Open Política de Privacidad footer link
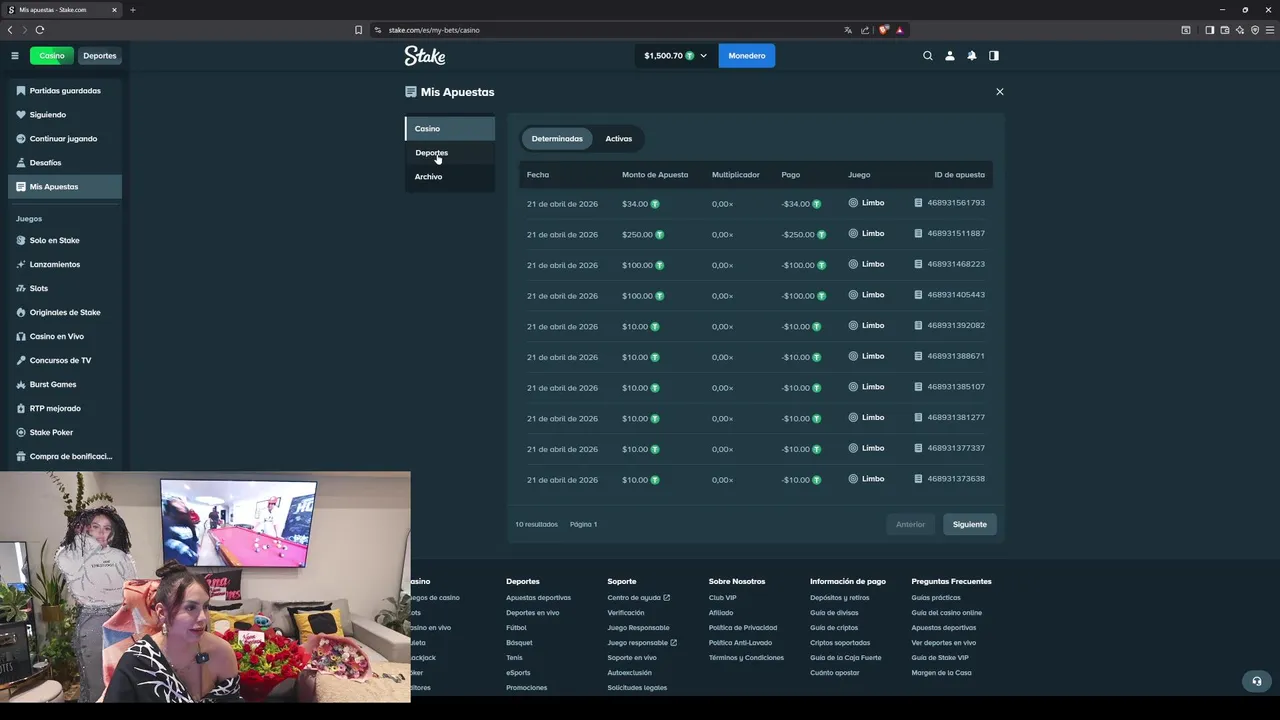This screenshot has height=720, width=1280. coord(743,628)
